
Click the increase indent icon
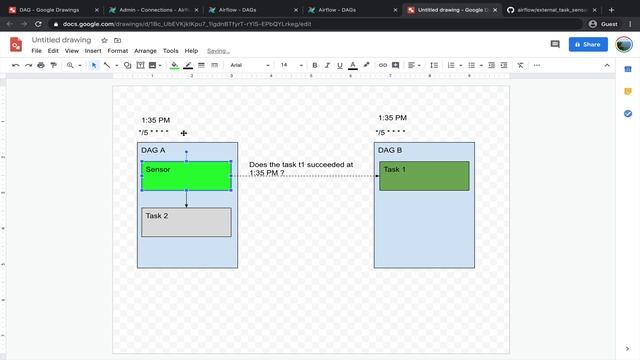click(504, 65)
